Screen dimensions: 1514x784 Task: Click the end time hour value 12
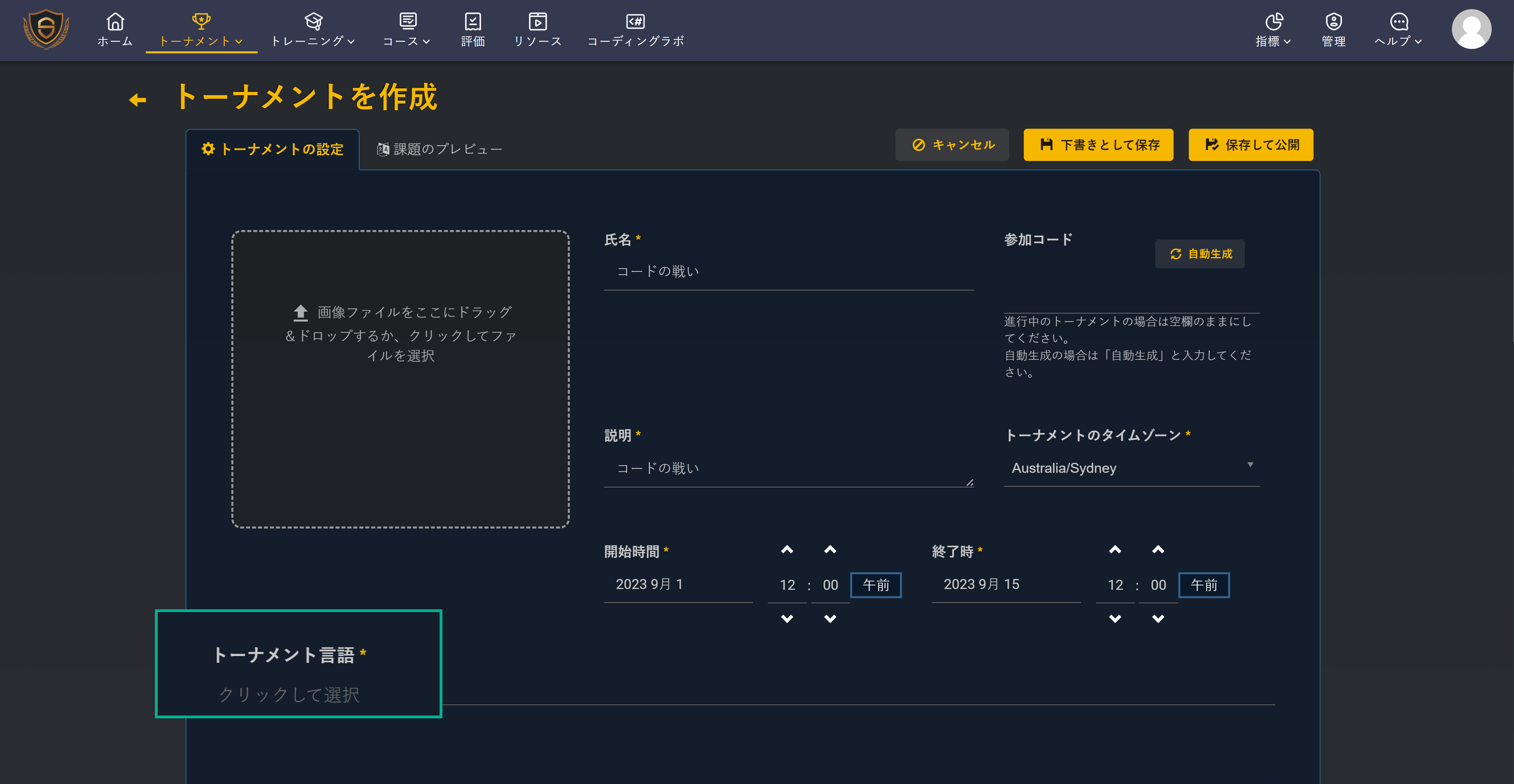(1115, 585)
